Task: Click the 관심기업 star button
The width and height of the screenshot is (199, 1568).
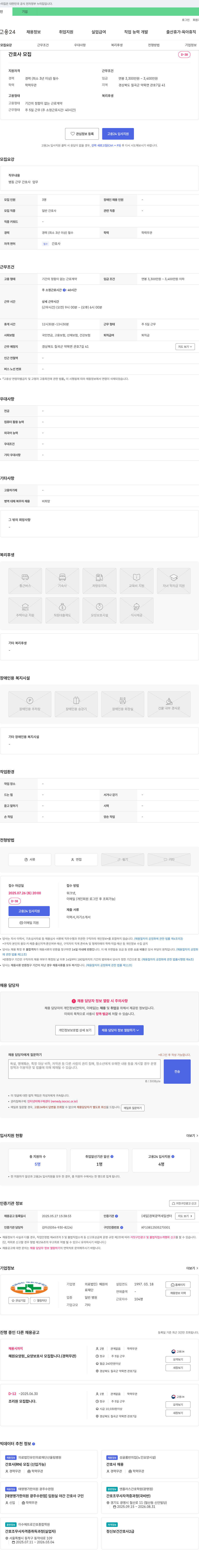Action: coord(19,1301)
